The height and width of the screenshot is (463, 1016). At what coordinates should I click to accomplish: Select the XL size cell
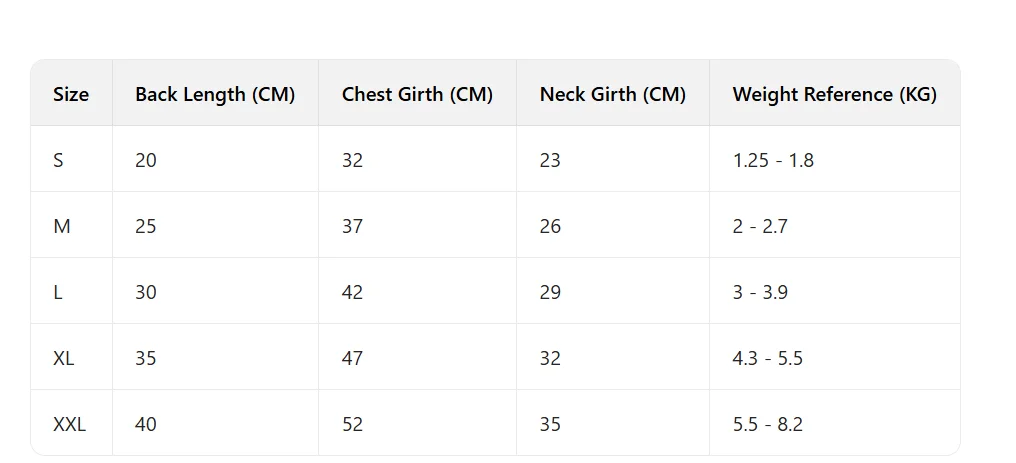point(64,358)
